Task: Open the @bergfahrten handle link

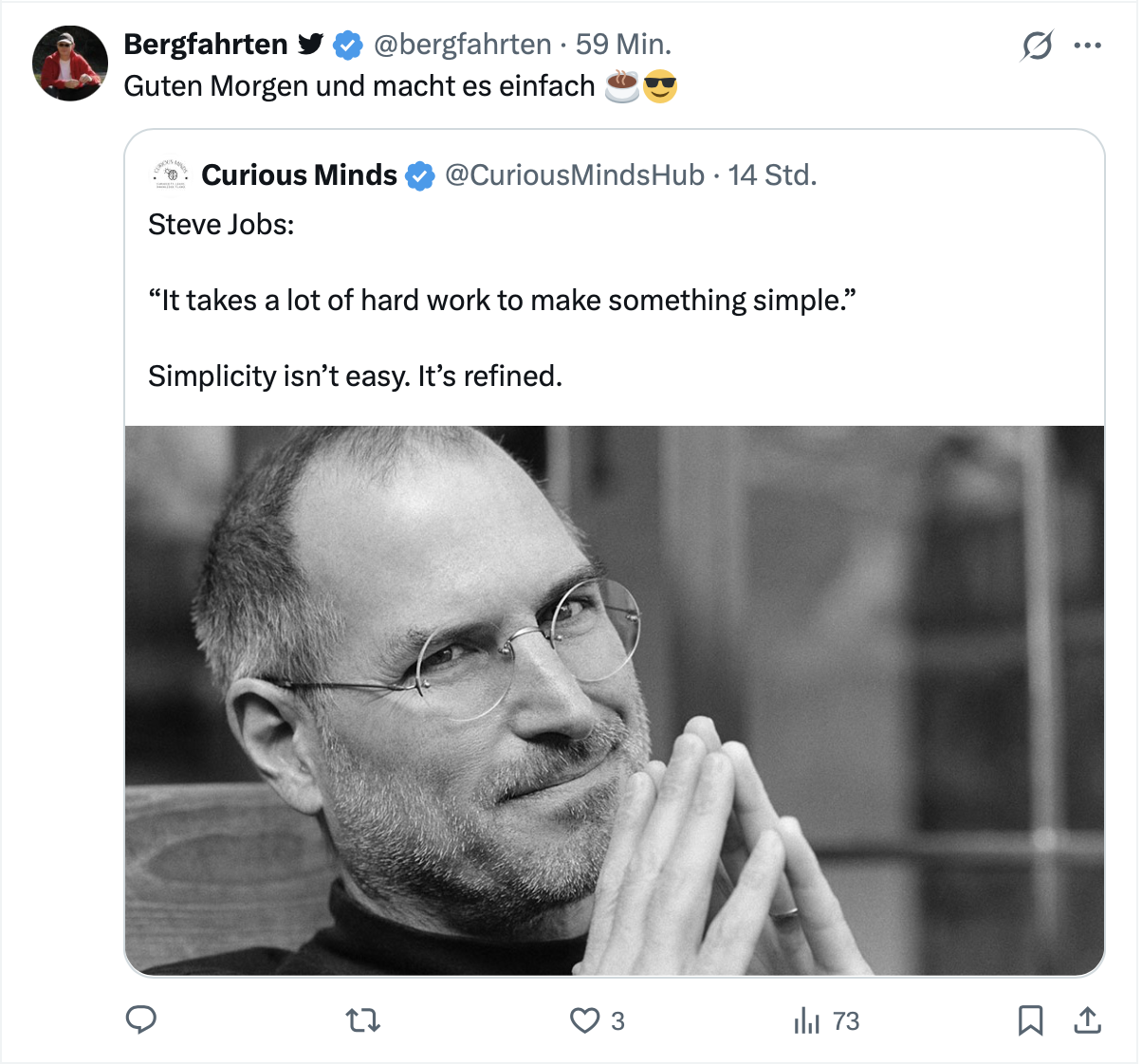Action: click(463, 45)
